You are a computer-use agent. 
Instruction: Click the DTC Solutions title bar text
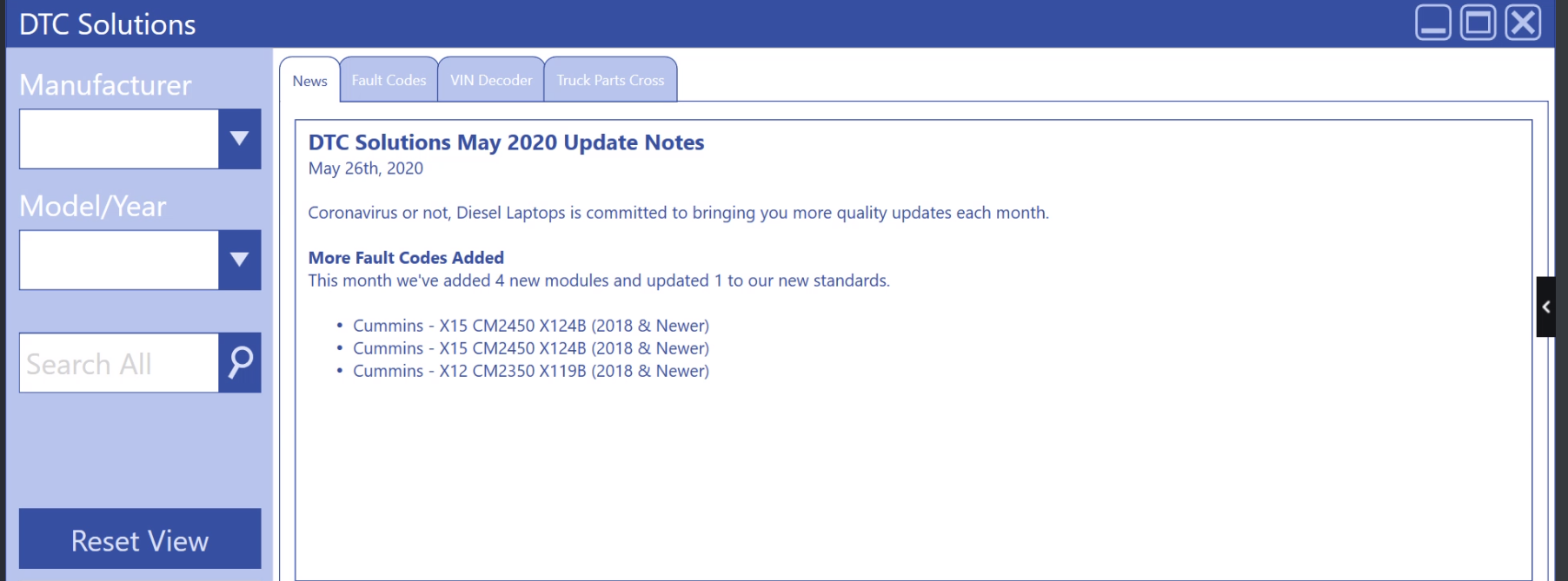108,24
